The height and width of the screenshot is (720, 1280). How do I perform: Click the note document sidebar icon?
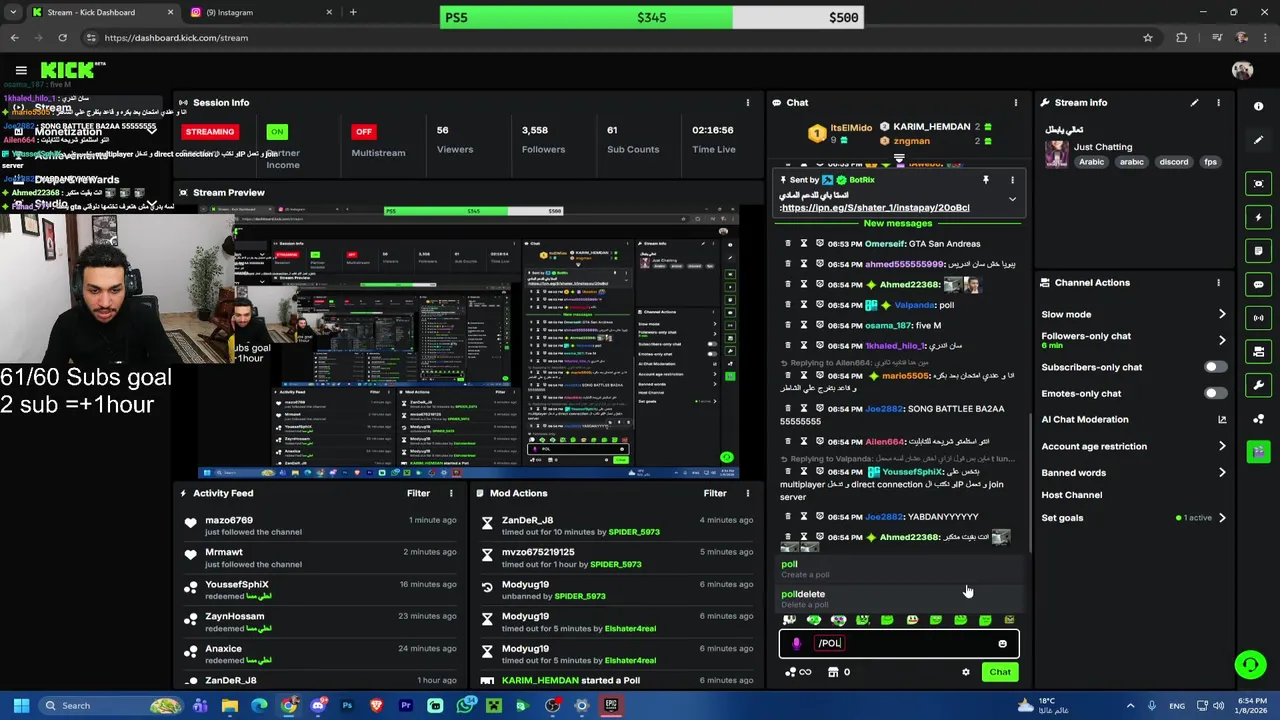tap(1258, 251)
